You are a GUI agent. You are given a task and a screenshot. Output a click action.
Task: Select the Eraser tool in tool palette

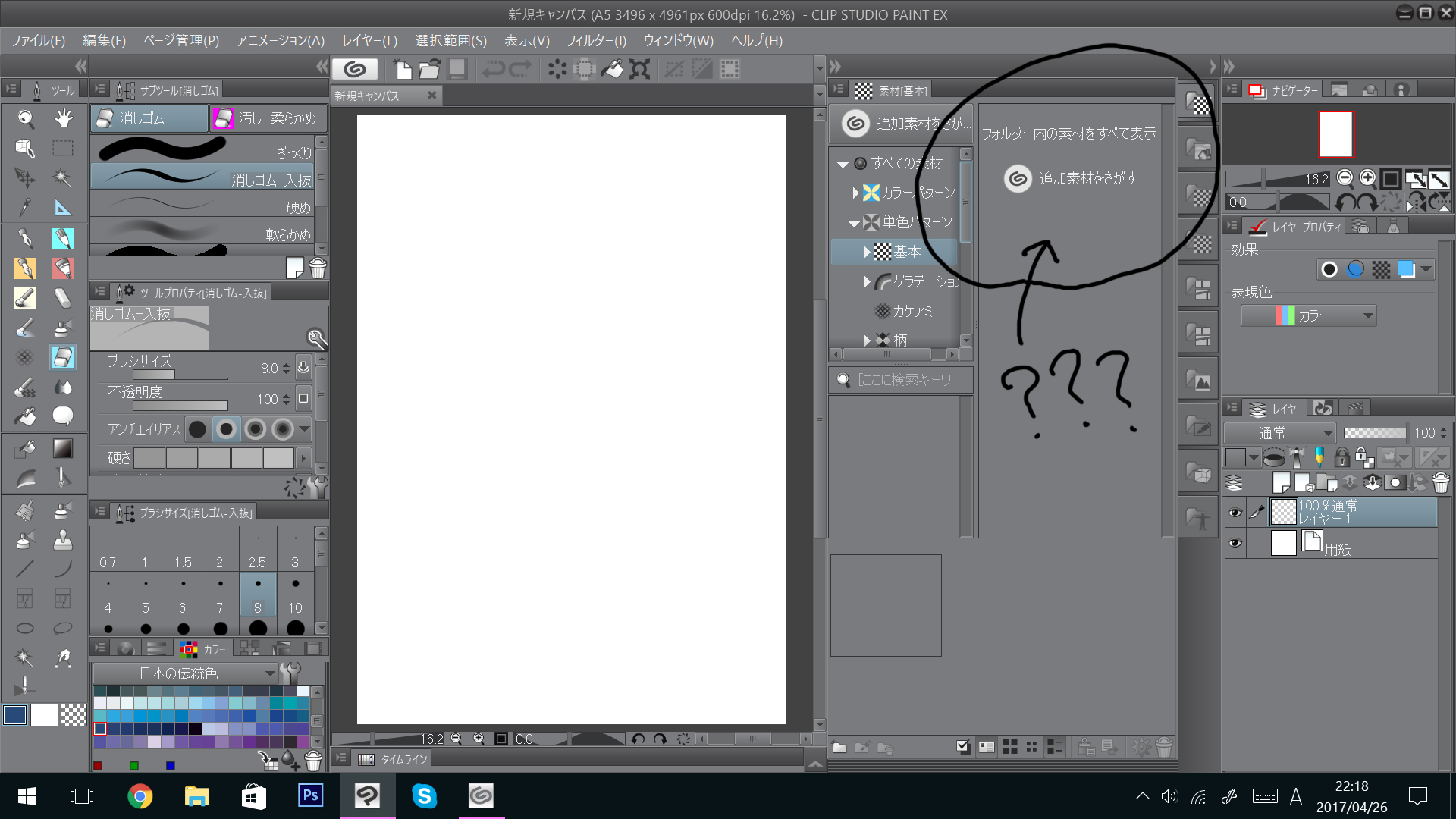[63, 356]
